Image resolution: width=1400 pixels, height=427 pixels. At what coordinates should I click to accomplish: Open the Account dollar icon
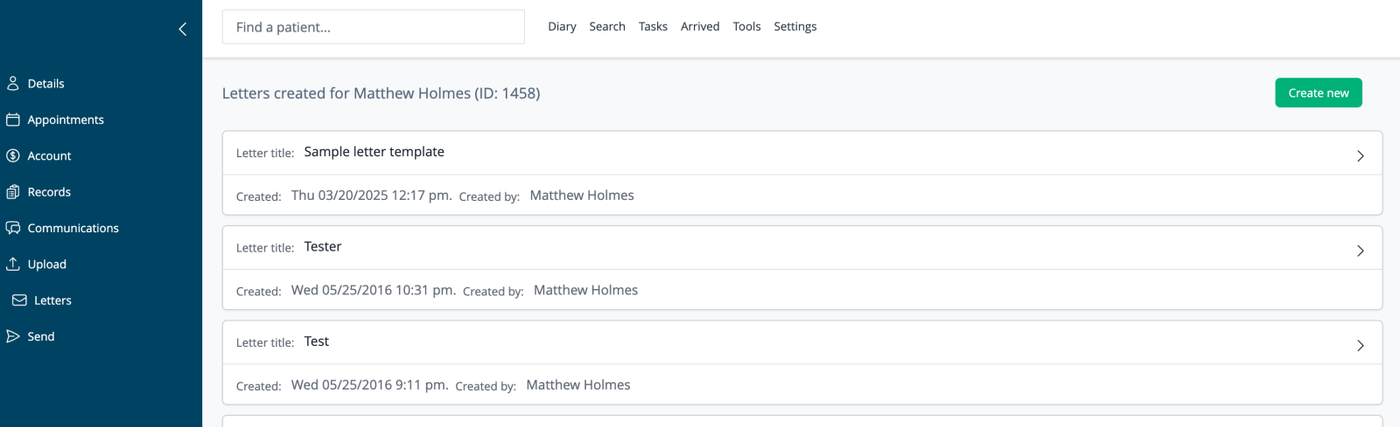13,156
